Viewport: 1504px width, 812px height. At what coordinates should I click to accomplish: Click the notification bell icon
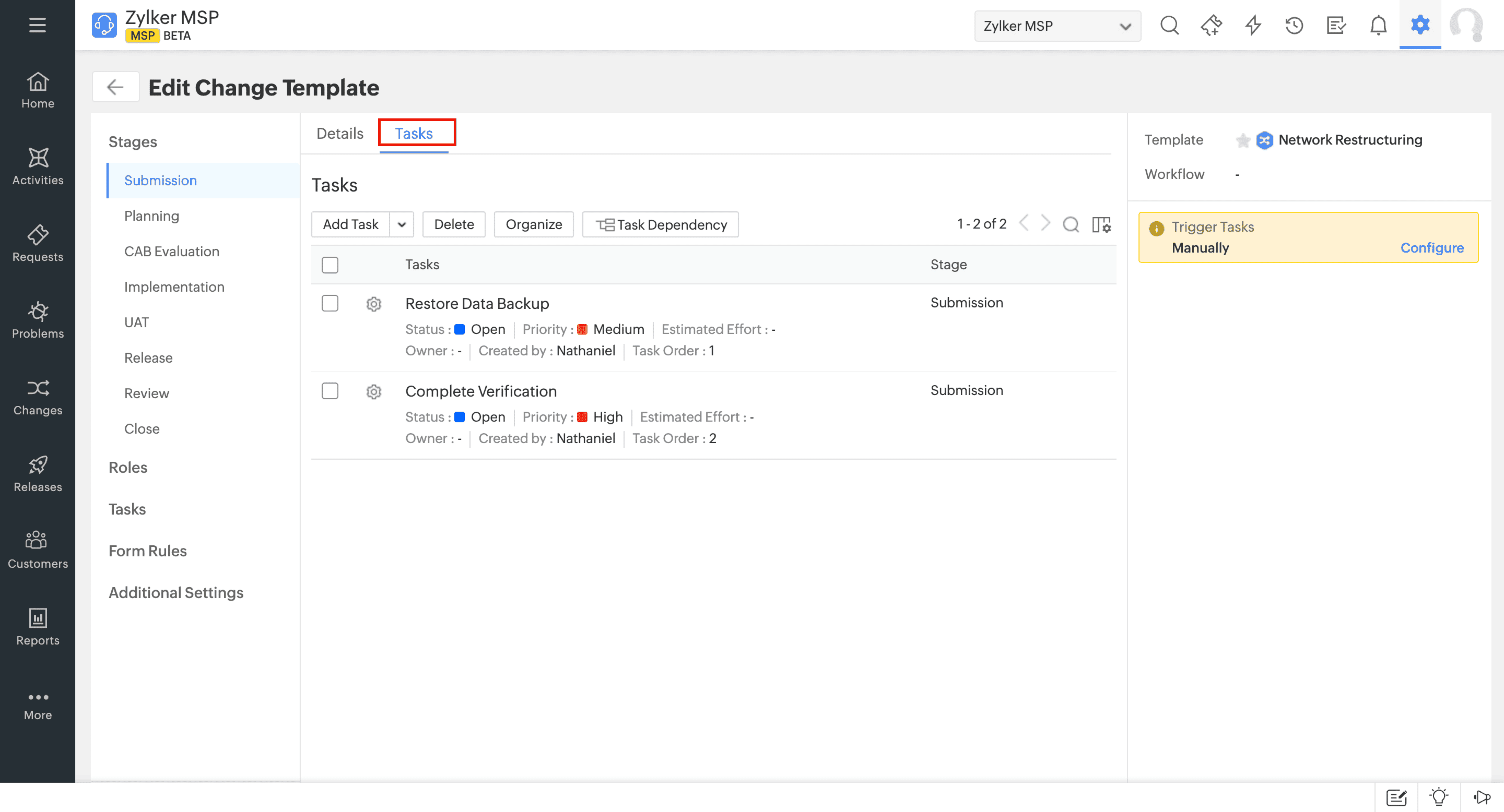coord(1378,25)
